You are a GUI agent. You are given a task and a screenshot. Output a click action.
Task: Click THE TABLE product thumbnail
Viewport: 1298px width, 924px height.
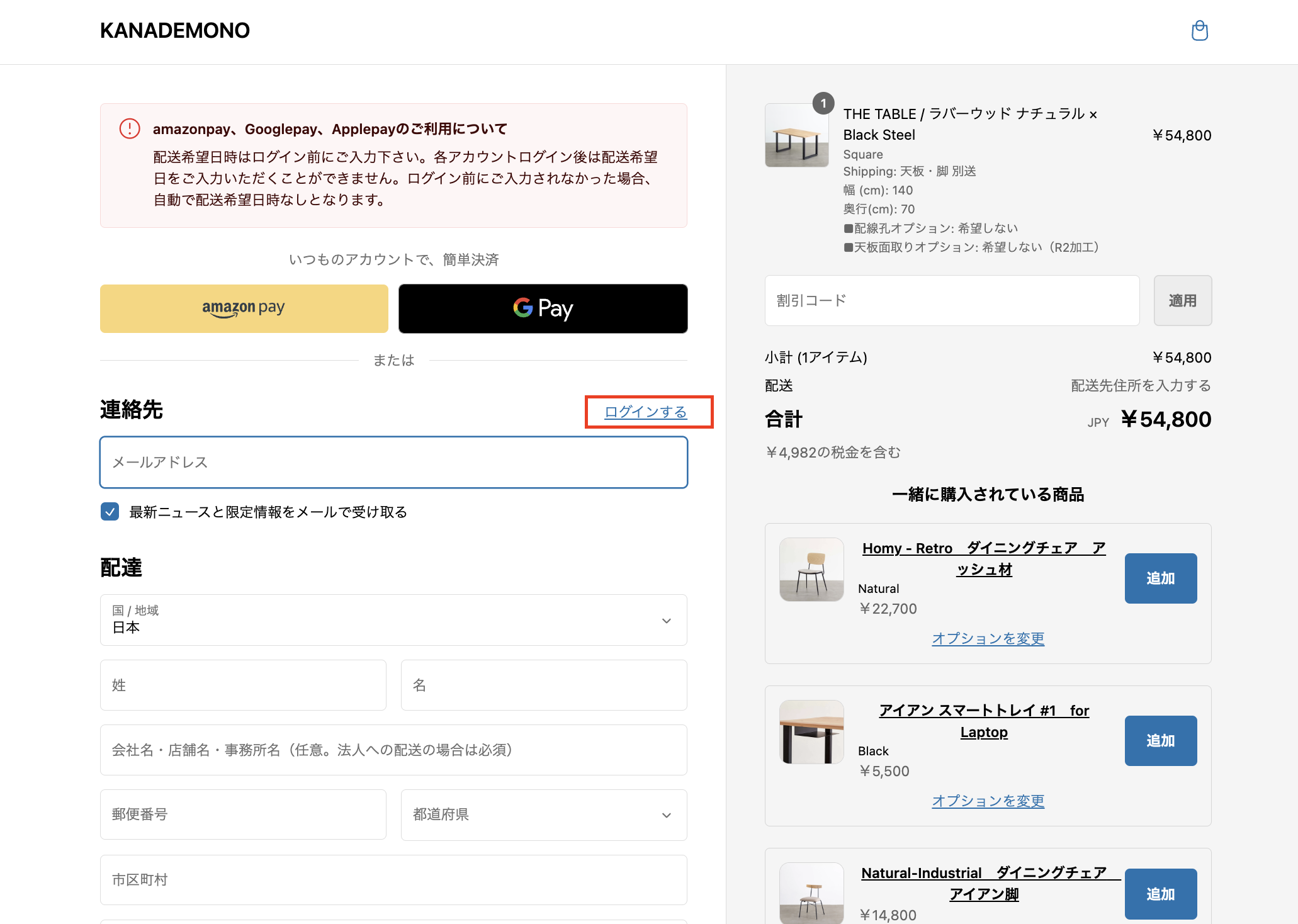click(796, 135)
